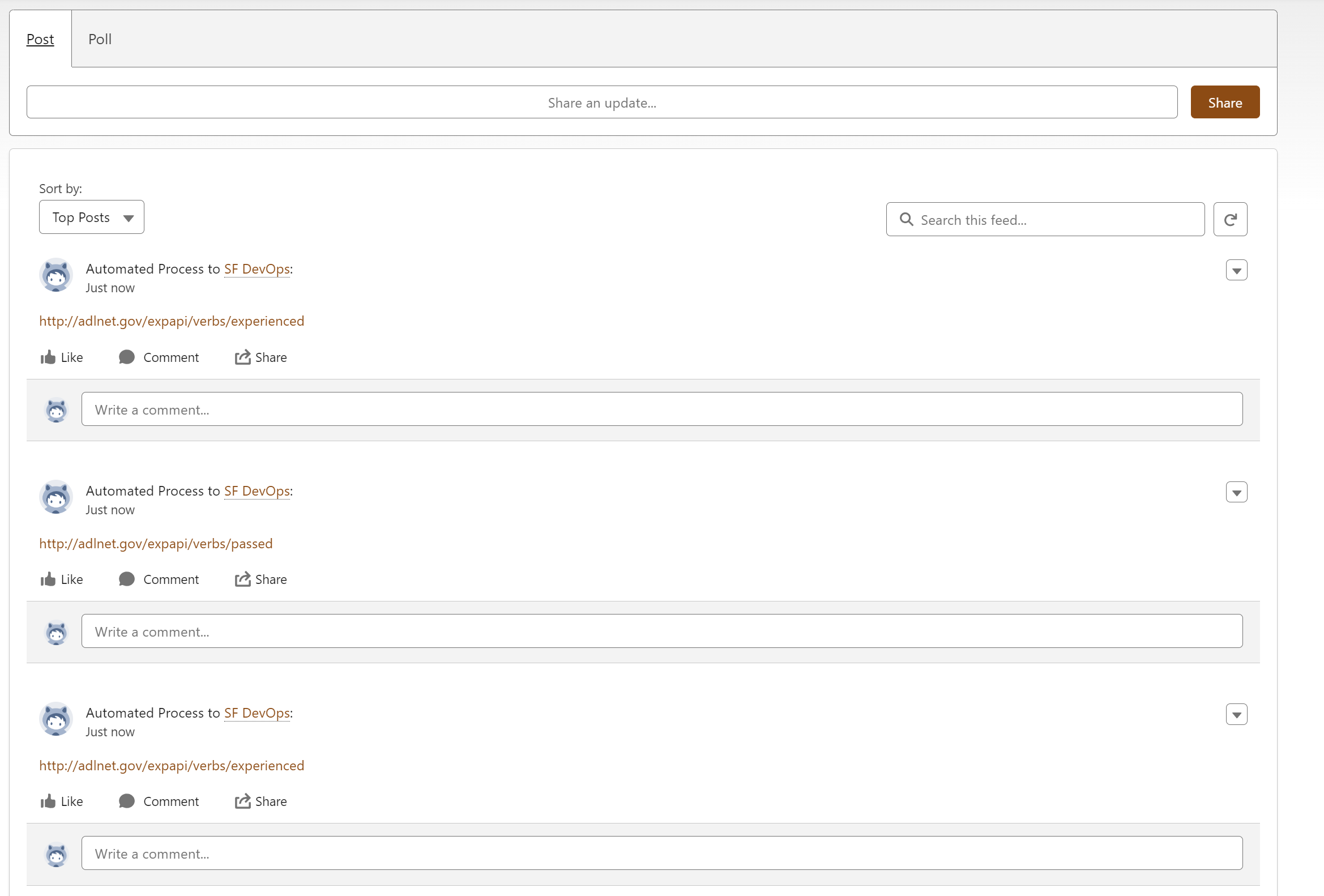Open third post's actions menu arrow

pyautogui.click(x=1236, y=714)
